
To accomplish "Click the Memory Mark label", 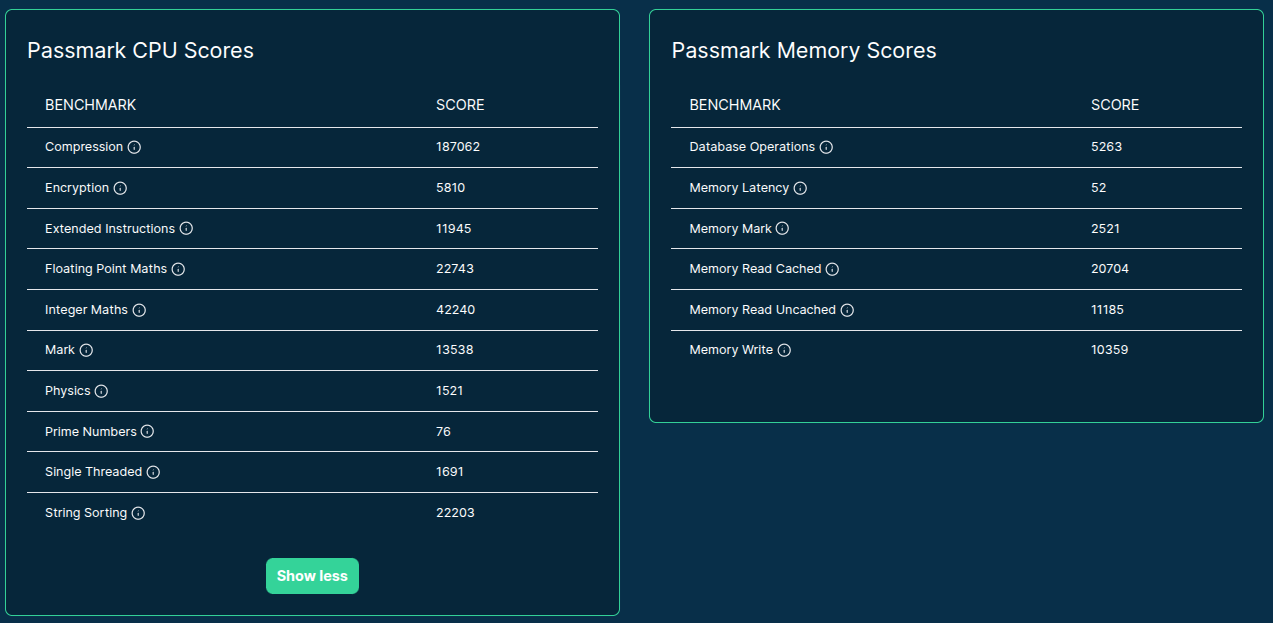I will pos(730,229).
